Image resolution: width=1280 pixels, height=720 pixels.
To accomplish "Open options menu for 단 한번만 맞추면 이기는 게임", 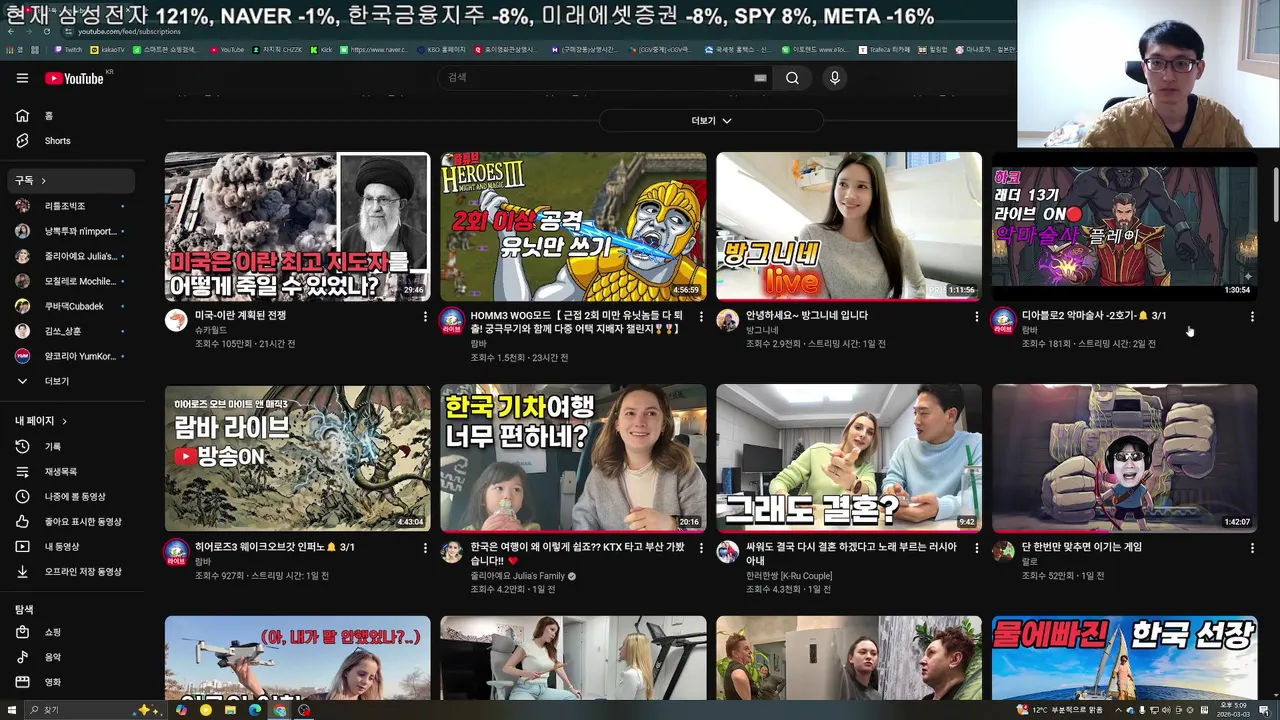I will click(x=1252, y=548).
